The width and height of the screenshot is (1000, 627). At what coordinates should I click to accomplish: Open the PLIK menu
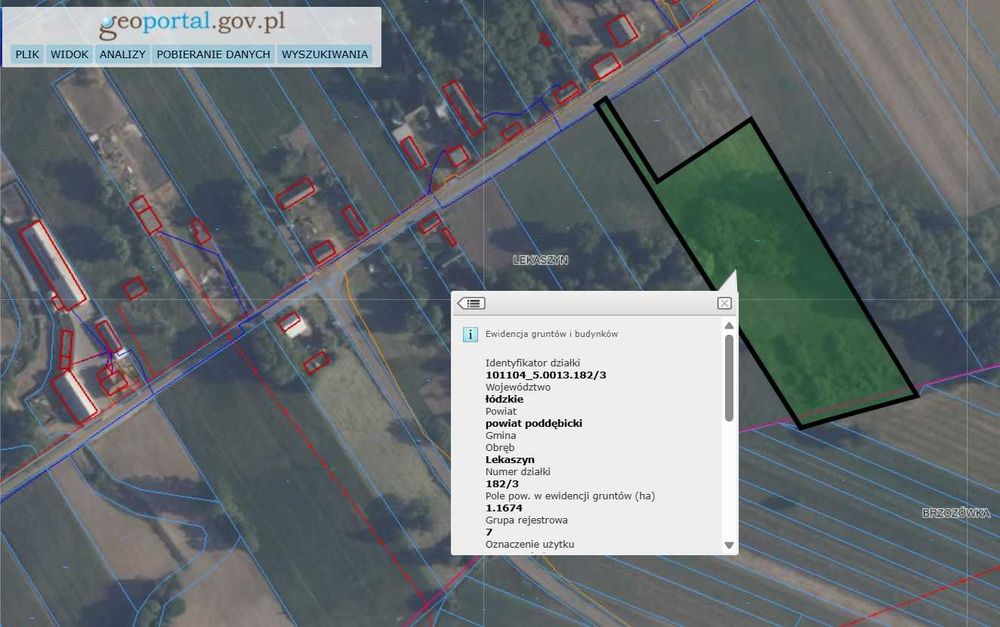click(27, 54)
